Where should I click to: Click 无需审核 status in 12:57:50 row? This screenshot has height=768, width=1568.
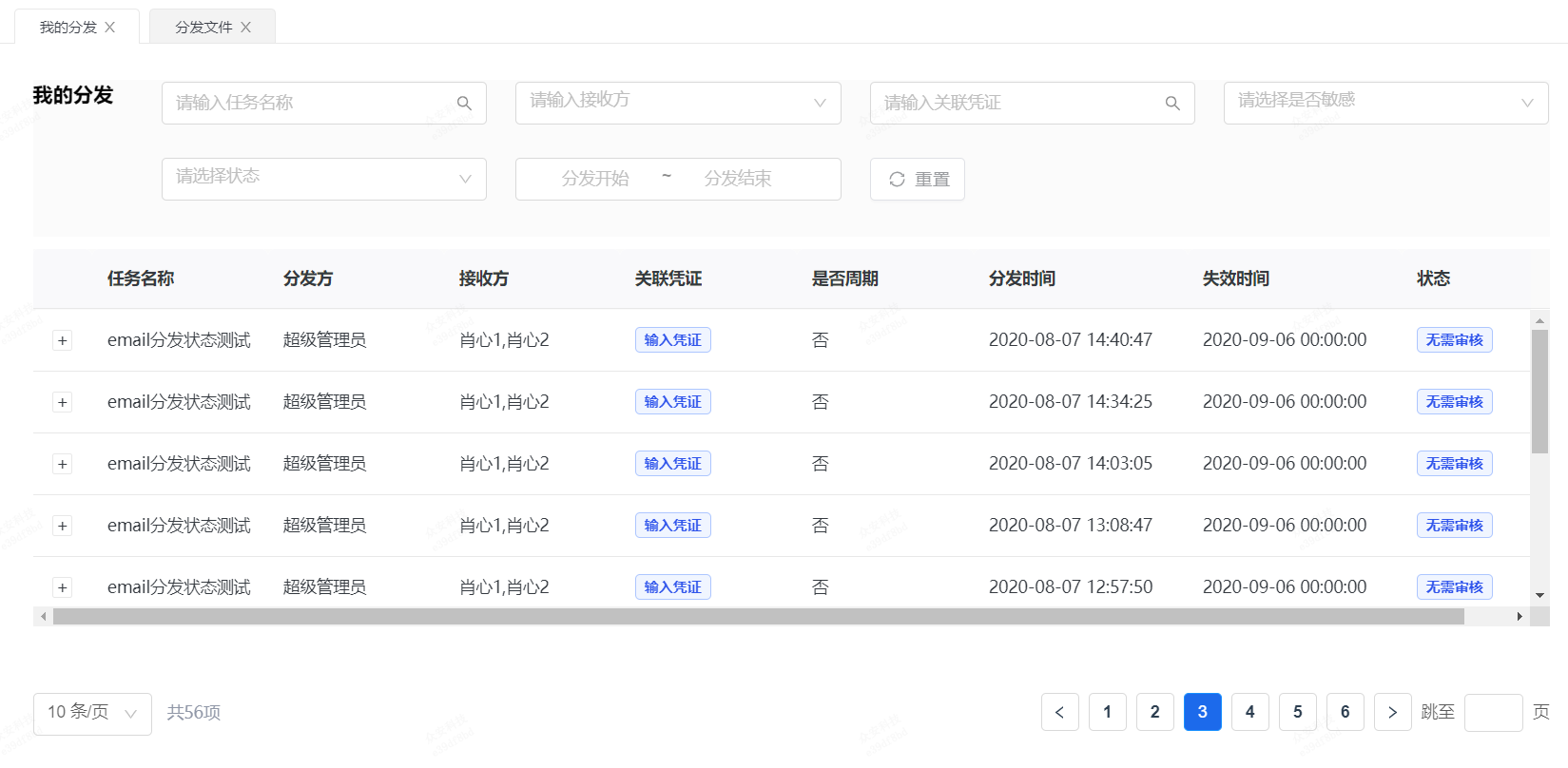point(1455,587)
